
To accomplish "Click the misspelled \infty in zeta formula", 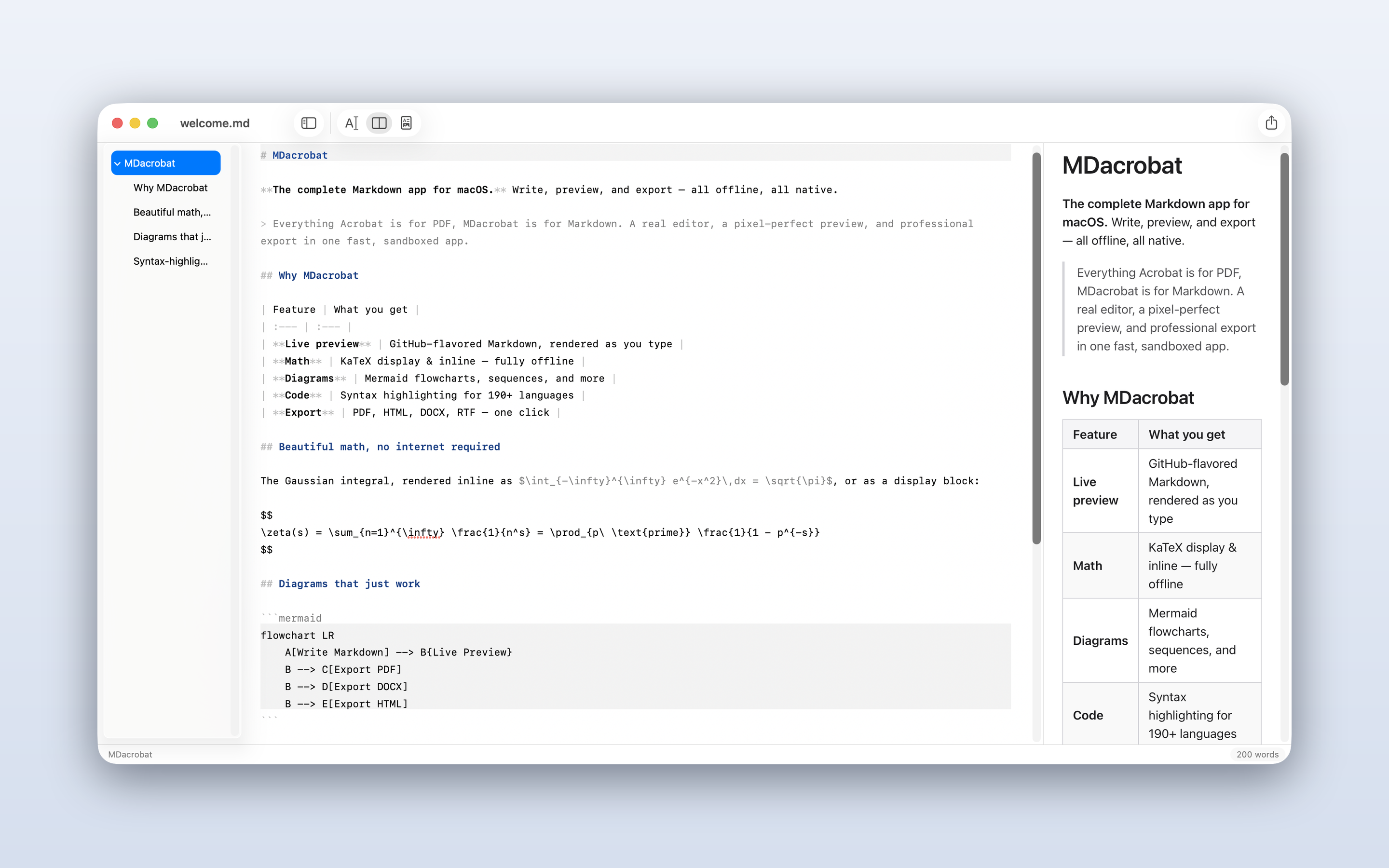I will 423,533.
